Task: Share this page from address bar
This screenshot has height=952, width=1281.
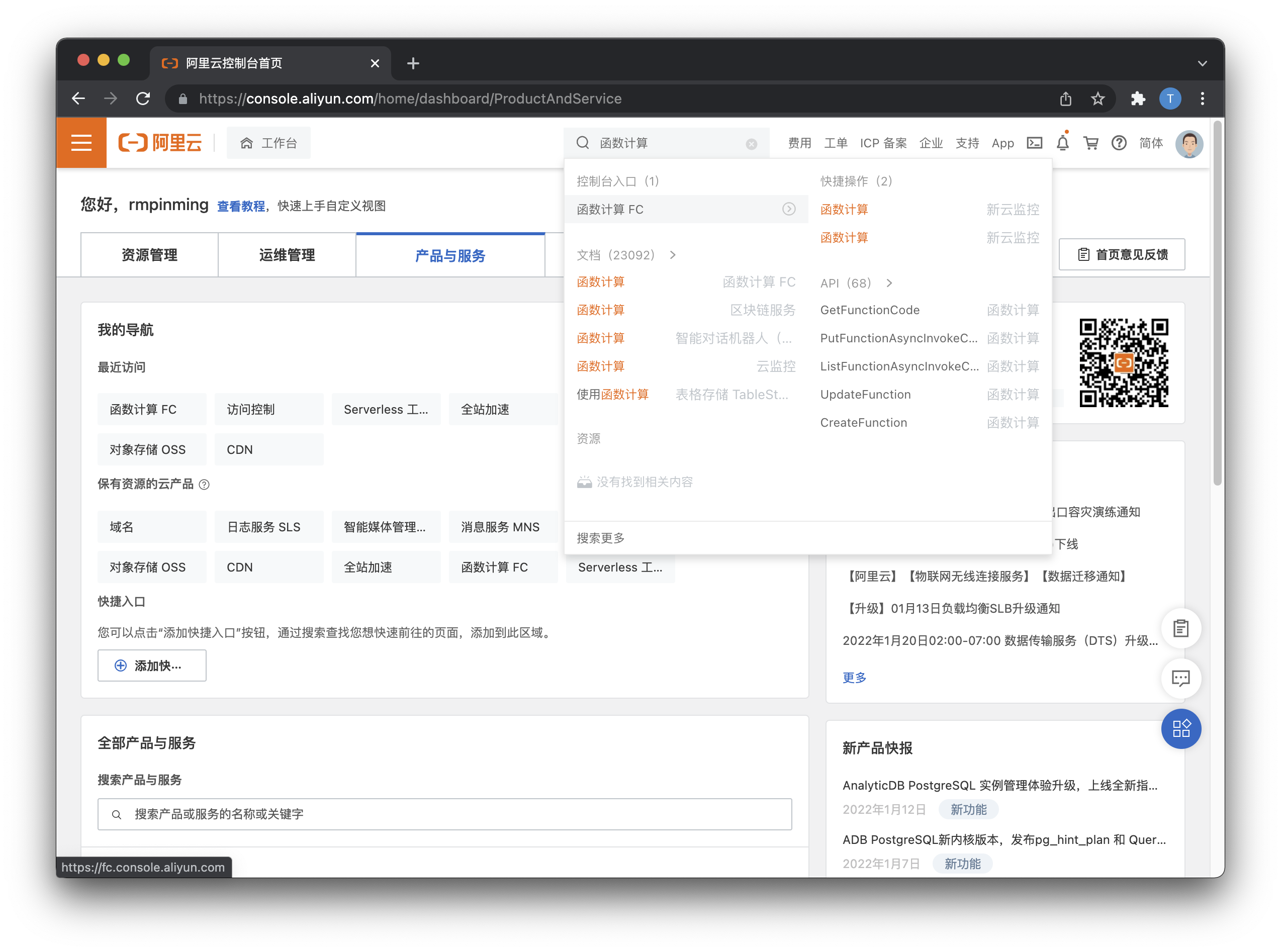Action: point(1065,99)
